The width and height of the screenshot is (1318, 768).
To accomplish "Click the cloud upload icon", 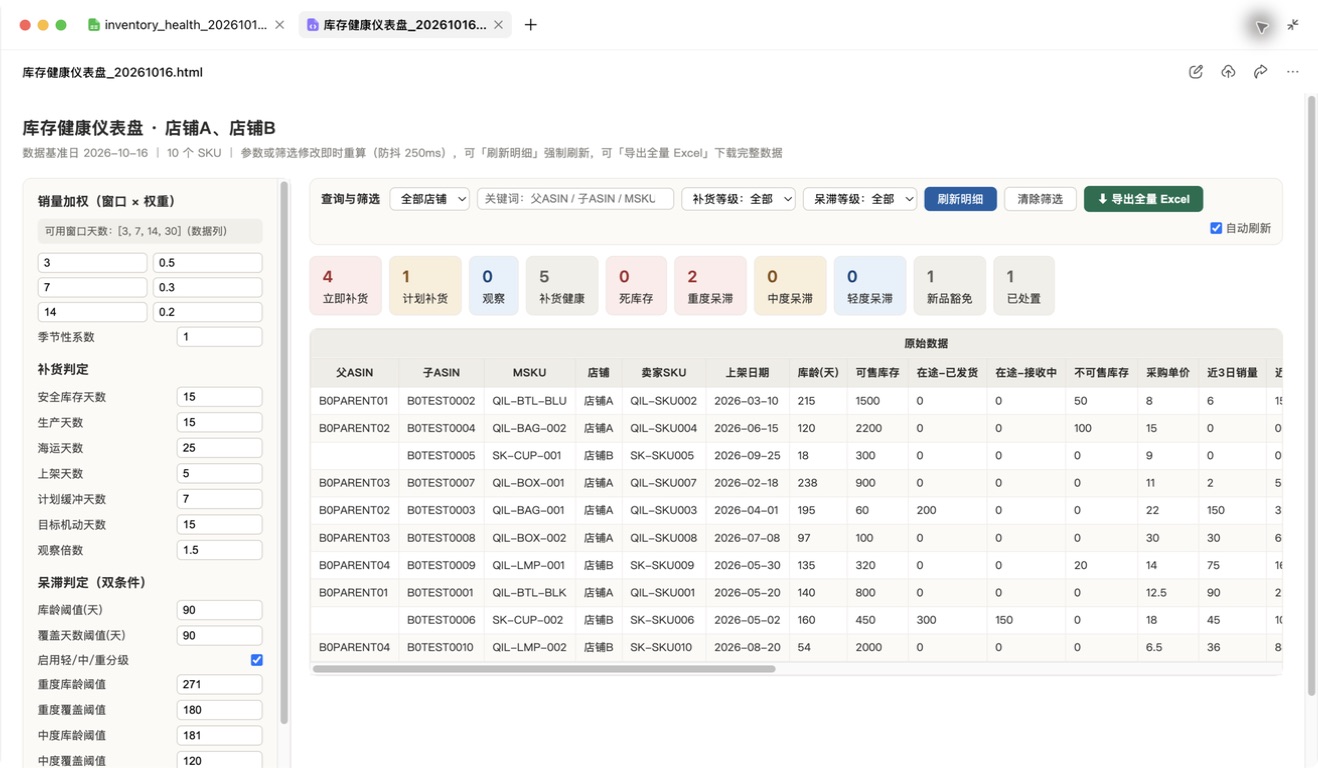I will (x=1228, y=72).
